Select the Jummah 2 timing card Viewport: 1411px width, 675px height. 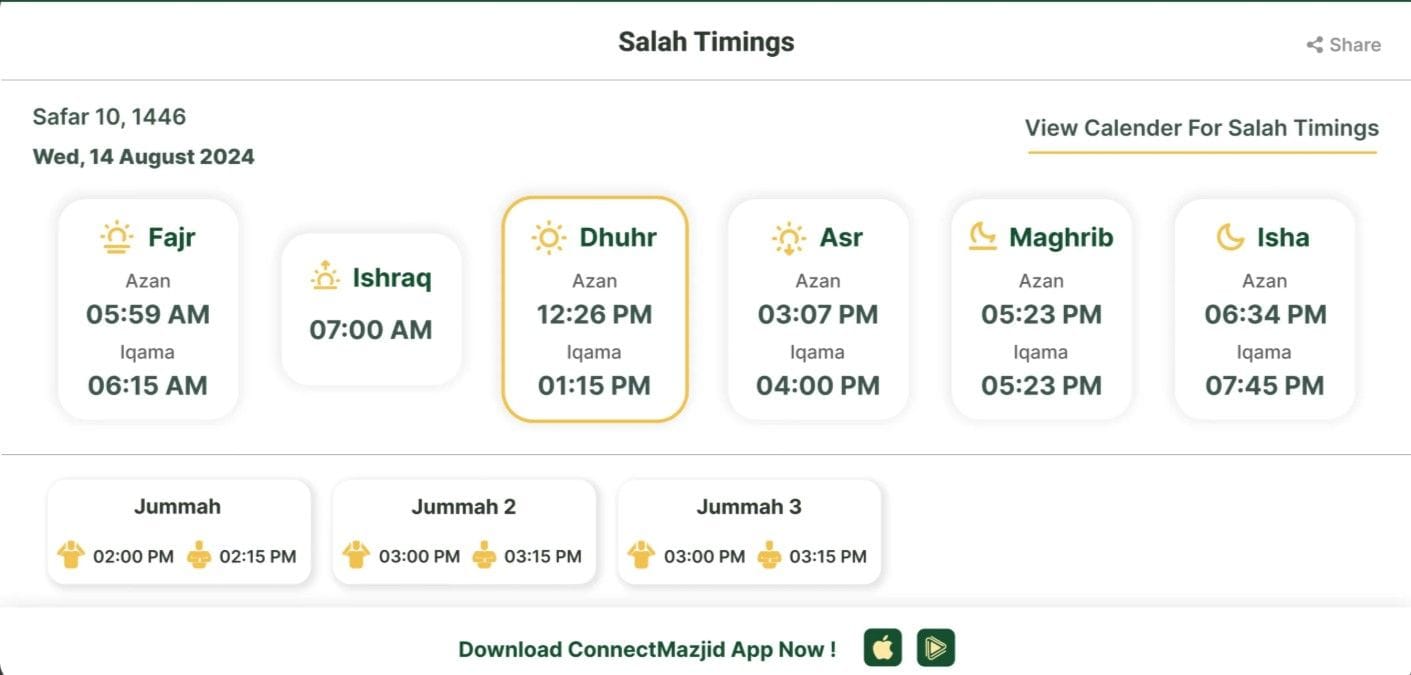pyautogui.click(x=464, y=531)
